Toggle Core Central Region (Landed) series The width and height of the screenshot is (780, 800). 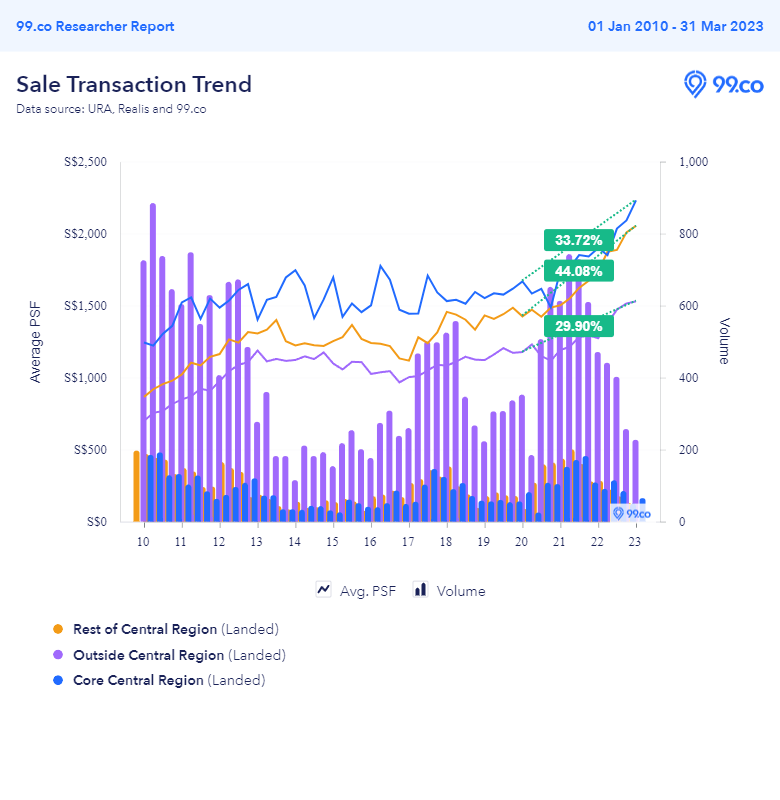click(x=169, y=680)
